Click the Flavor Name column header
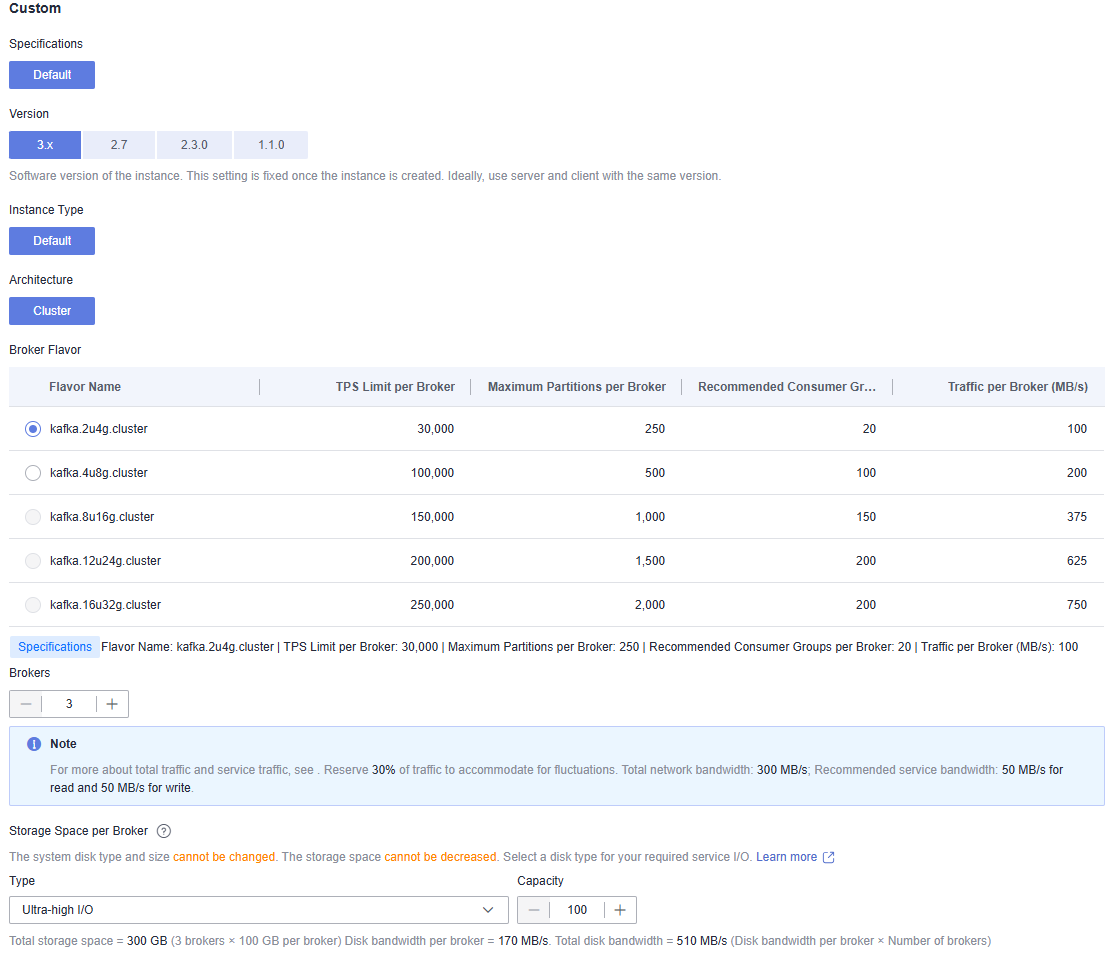The width and height of the screenshot is (1110, 959). tap(85, 387)
